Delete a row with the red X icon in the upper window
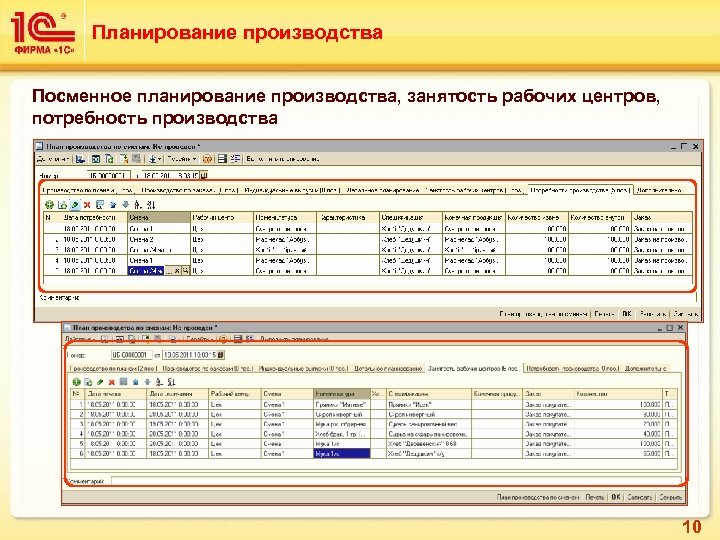Viewport: 720px width, 540px height. pyautogui.click(x=87, y=205)
